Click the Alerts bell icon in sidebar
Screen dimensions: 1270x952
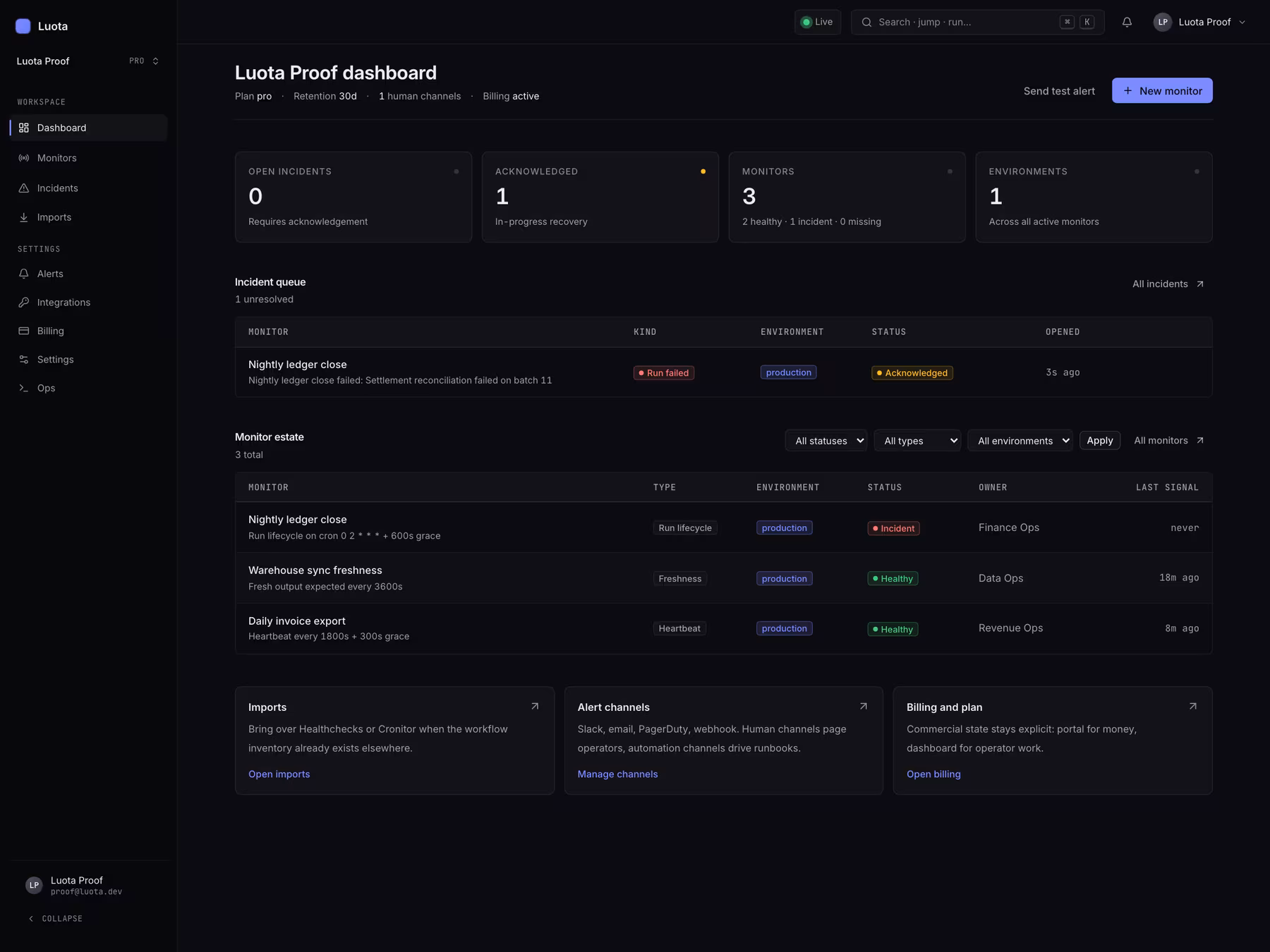[24, 274]
